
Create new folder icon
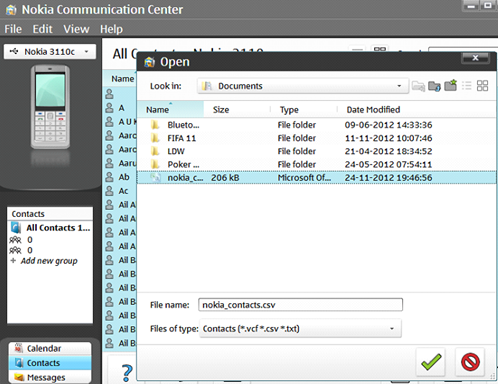click(x=450, y=85)
